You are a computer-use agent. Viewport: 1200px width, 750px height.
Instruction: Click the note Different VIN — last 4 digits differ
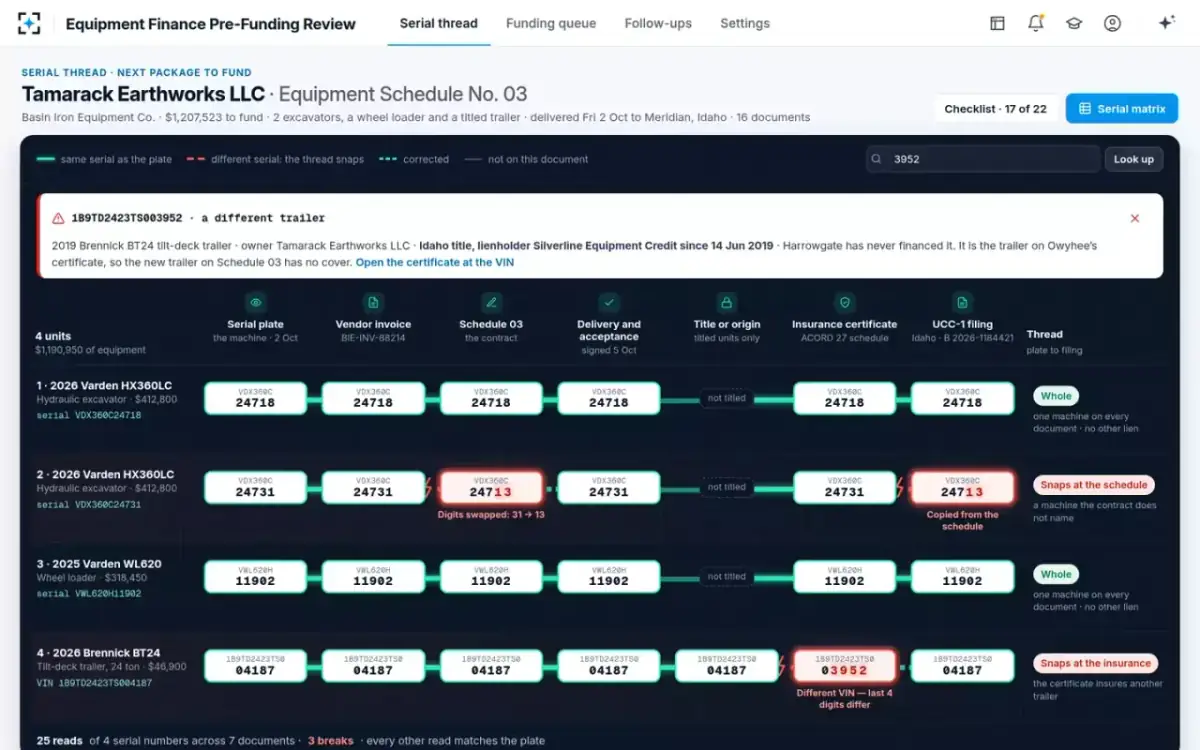pos(844,698)
